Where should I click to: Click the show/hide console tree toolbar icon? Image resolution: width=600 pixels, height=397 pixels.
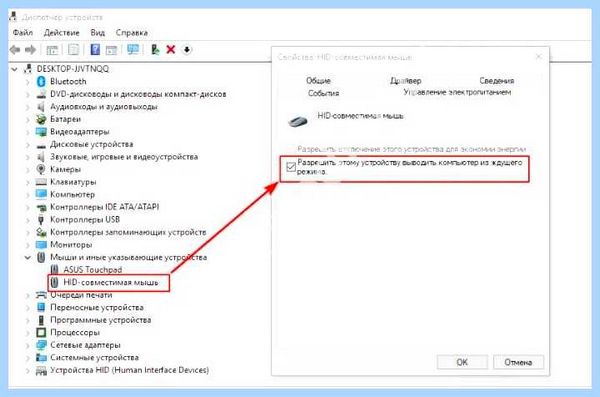(x=52, y=49)
